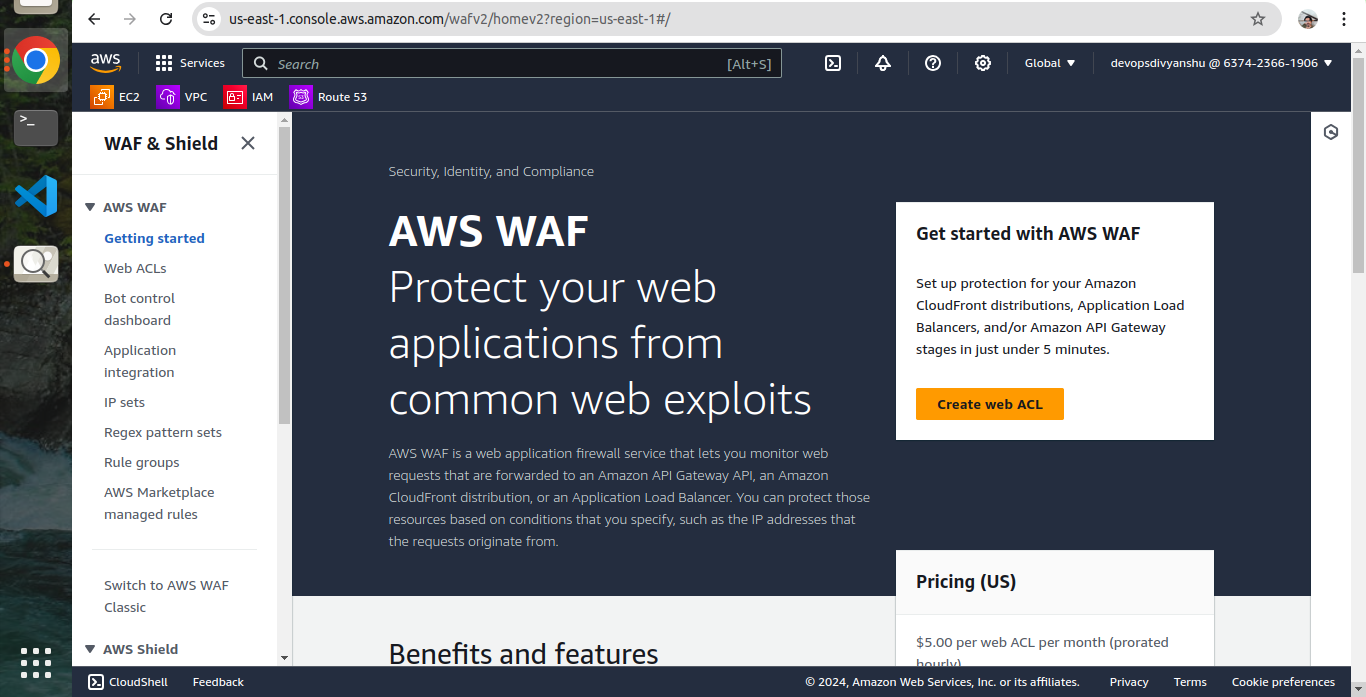Go to Web ACLs in sidebar
The width and height of the screenshot is (1366, 697).
tap(135, 268)
